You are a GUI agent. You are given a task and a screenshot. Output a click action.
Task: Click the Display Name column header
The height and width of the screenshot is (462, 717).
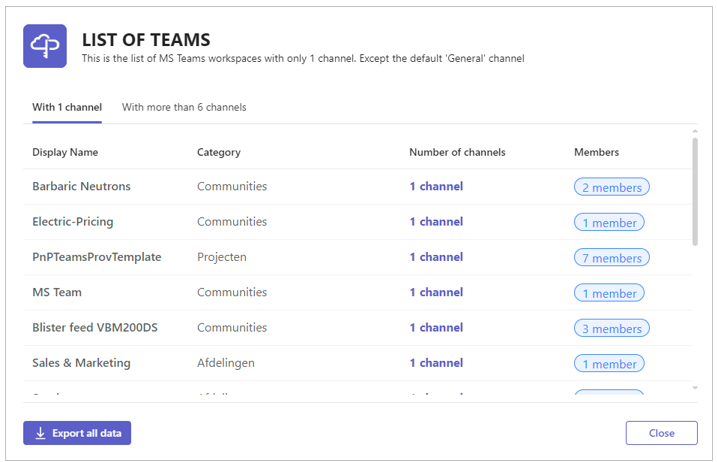point(65,152)
